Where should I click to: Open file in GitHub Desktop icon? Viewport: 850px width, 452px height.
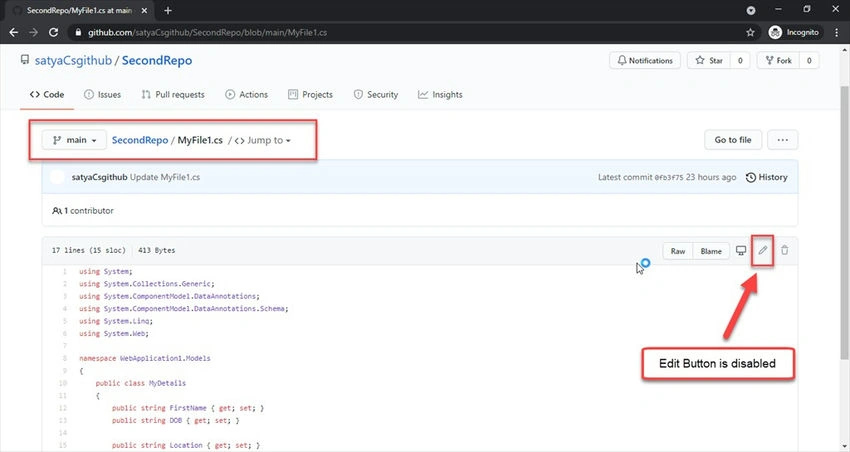coord(741,250)
